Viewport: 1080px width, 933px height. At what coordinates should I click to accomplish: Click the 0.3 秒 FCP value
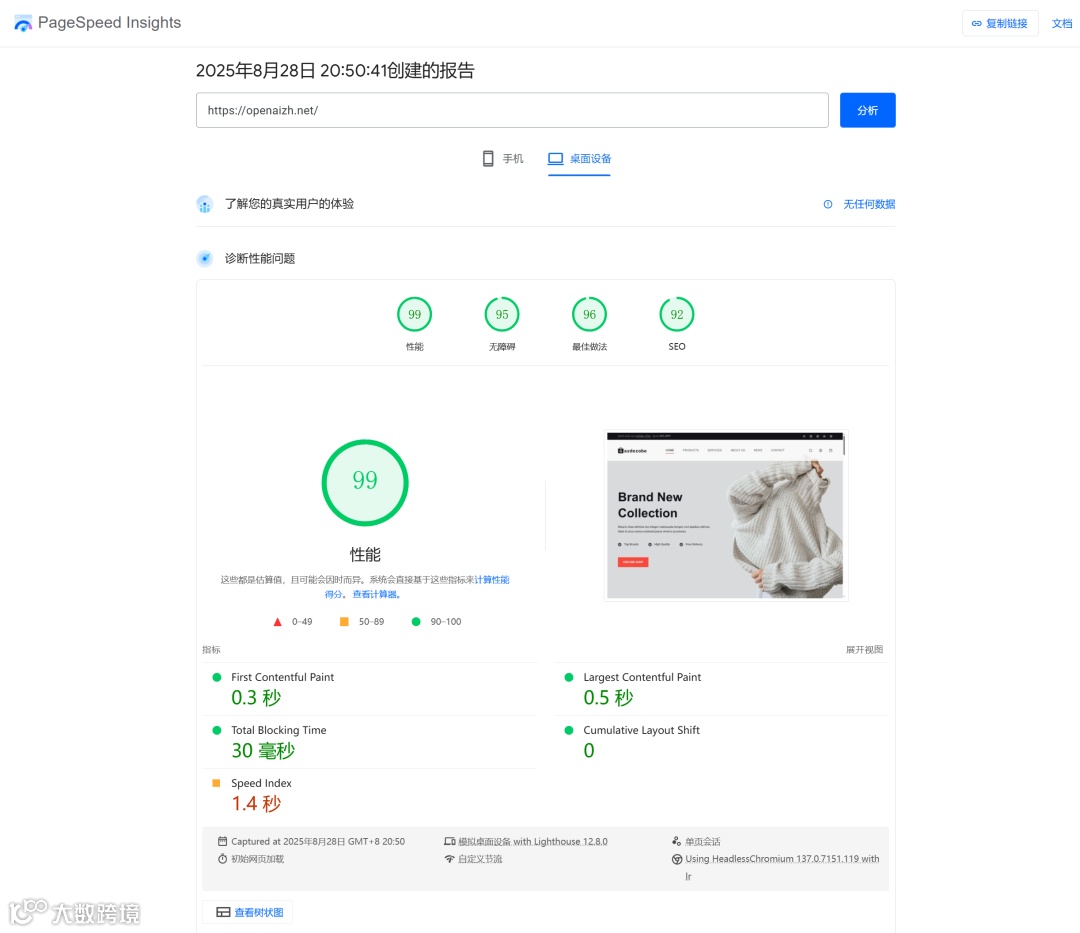click(256, 698)
